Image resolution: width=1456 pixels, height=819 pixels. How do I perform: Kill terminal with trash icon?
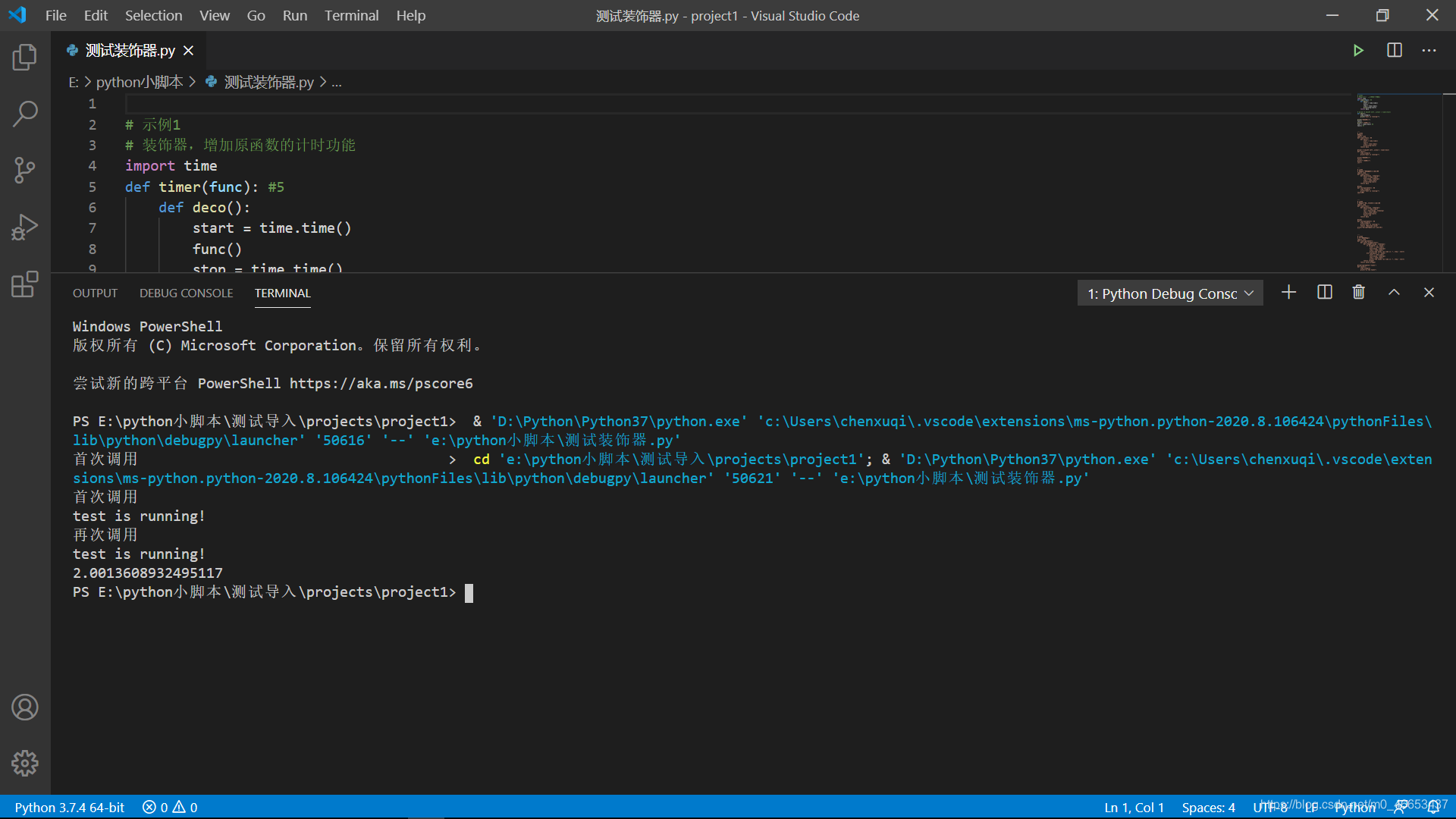(1359, 293)
